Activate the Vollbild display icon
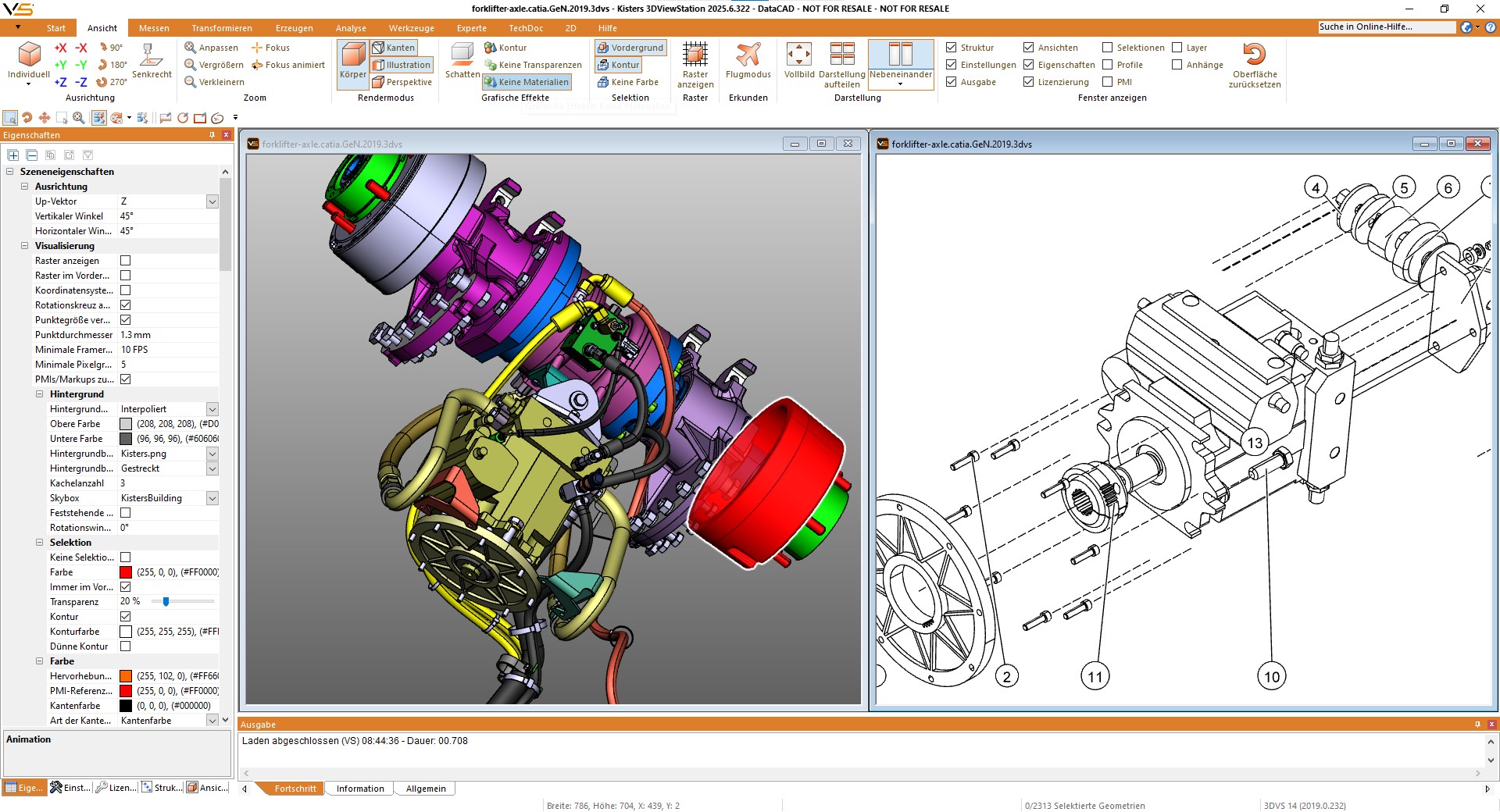This screenshot has height=812, width=1500. 798,62
